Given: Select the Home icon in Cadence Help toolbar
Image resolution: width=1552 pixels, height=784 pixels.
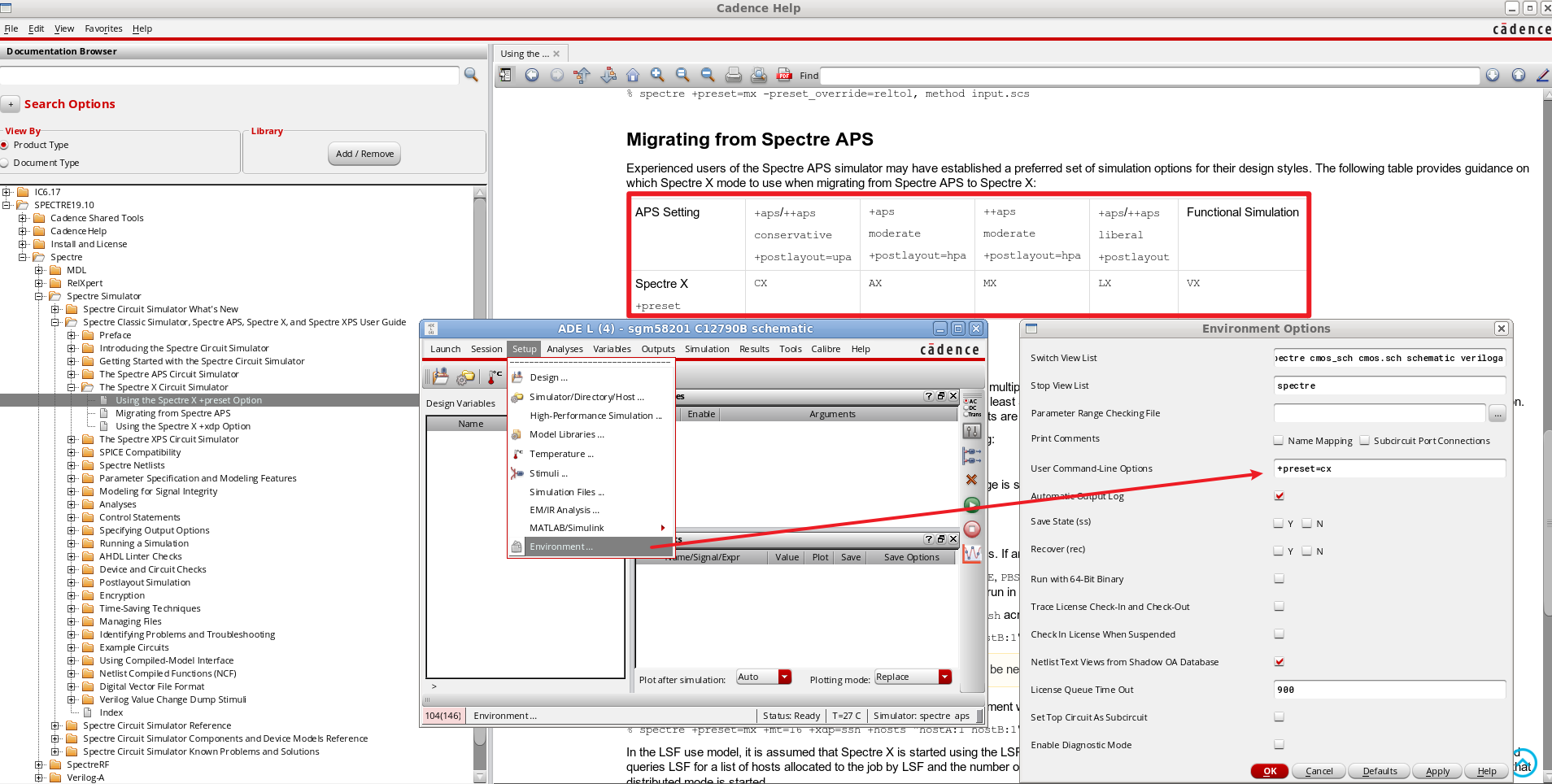Looking at the screenshot, I should tap(633, 74).
